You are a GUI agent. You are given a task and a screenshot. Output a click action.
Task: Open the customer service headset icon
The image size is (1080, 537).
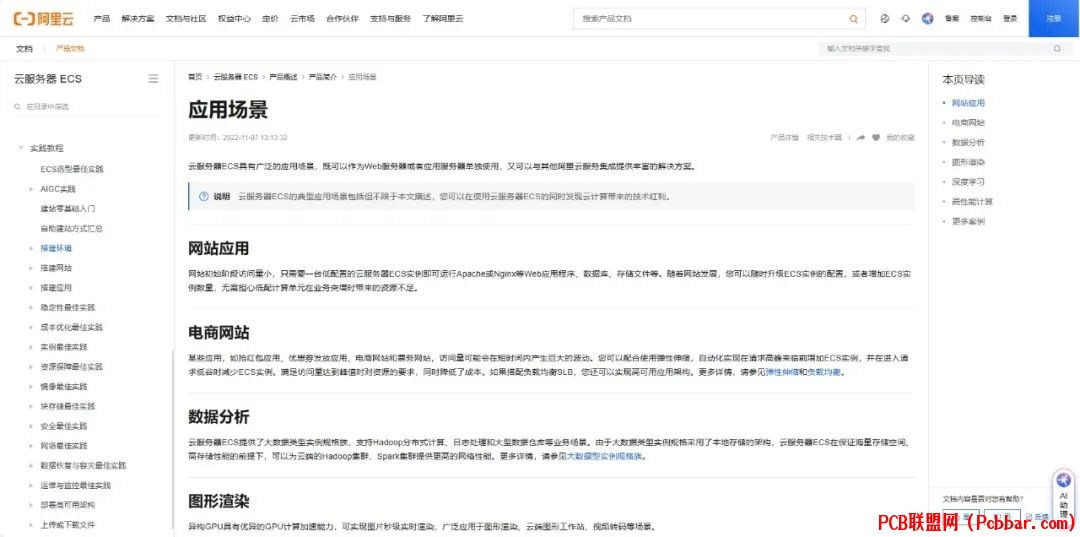click(905, 19)
